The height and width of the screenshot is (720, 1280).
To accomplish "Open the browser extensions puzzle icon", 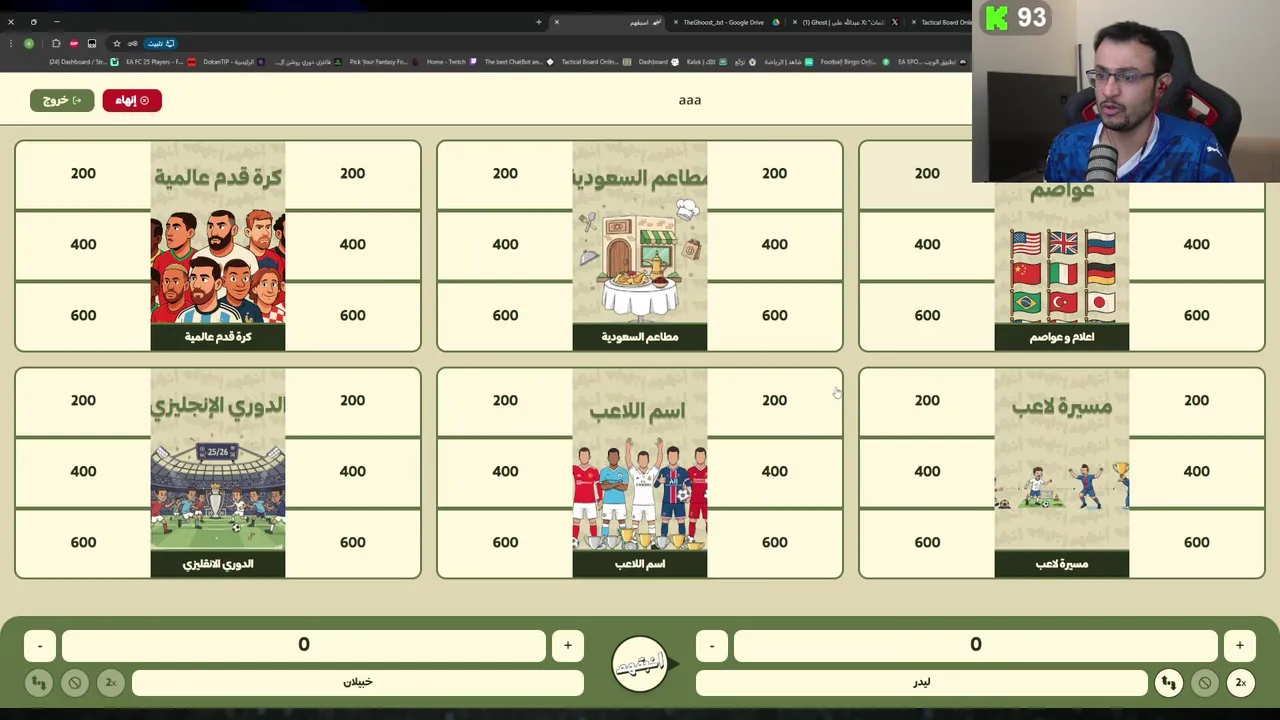I will 56,44.
